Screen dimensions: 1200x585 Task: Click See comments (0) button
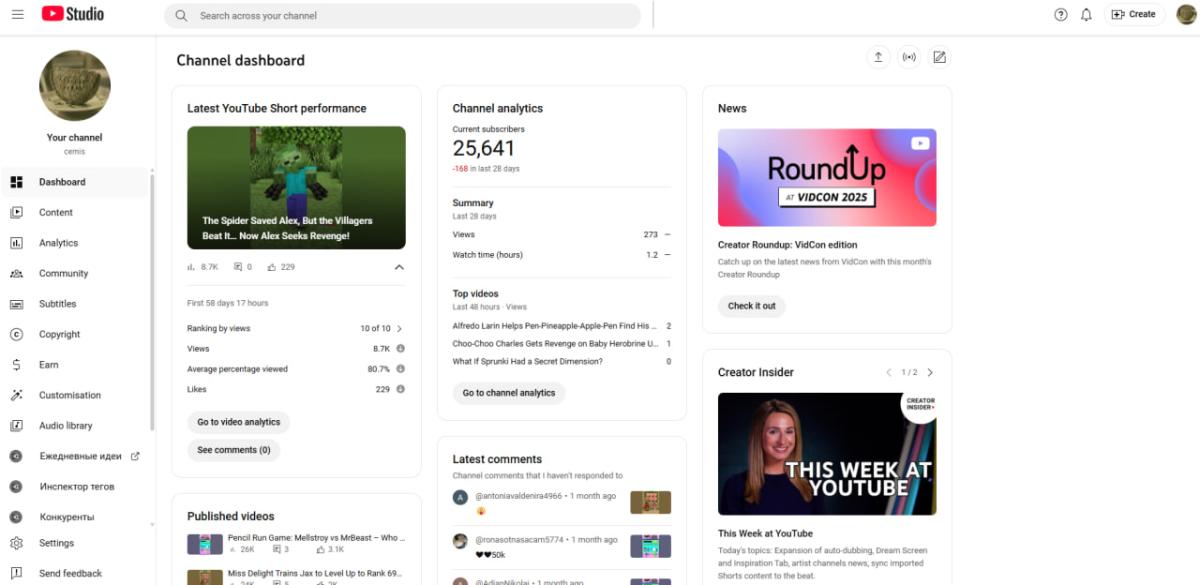(234, 450)
